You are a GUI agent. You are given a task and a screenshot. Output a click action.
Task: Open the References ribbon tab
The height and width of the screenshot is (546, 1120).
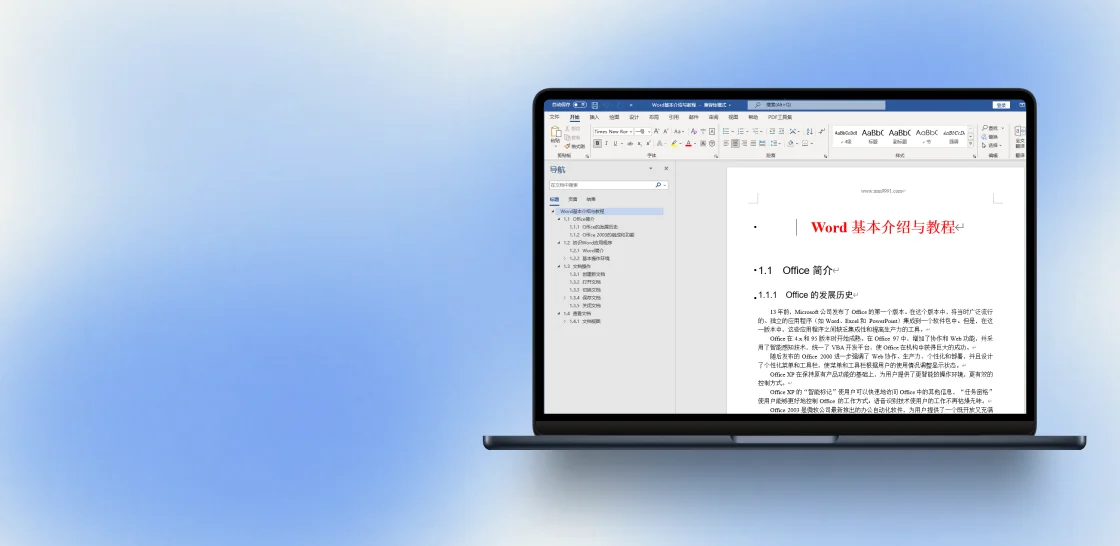coord(674,116)
